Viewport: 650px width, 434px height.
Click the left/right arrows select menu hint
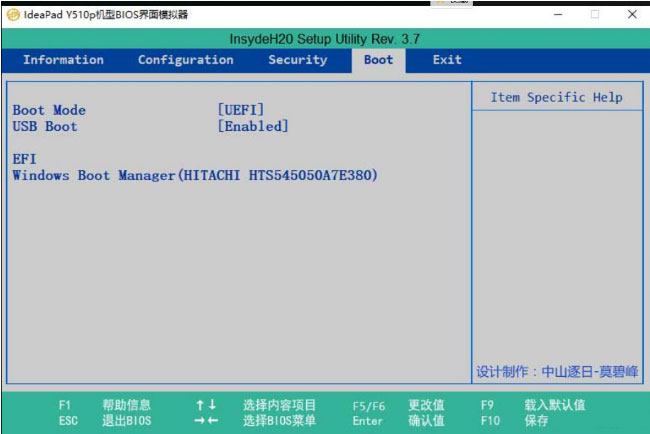(x=255, y=421)
